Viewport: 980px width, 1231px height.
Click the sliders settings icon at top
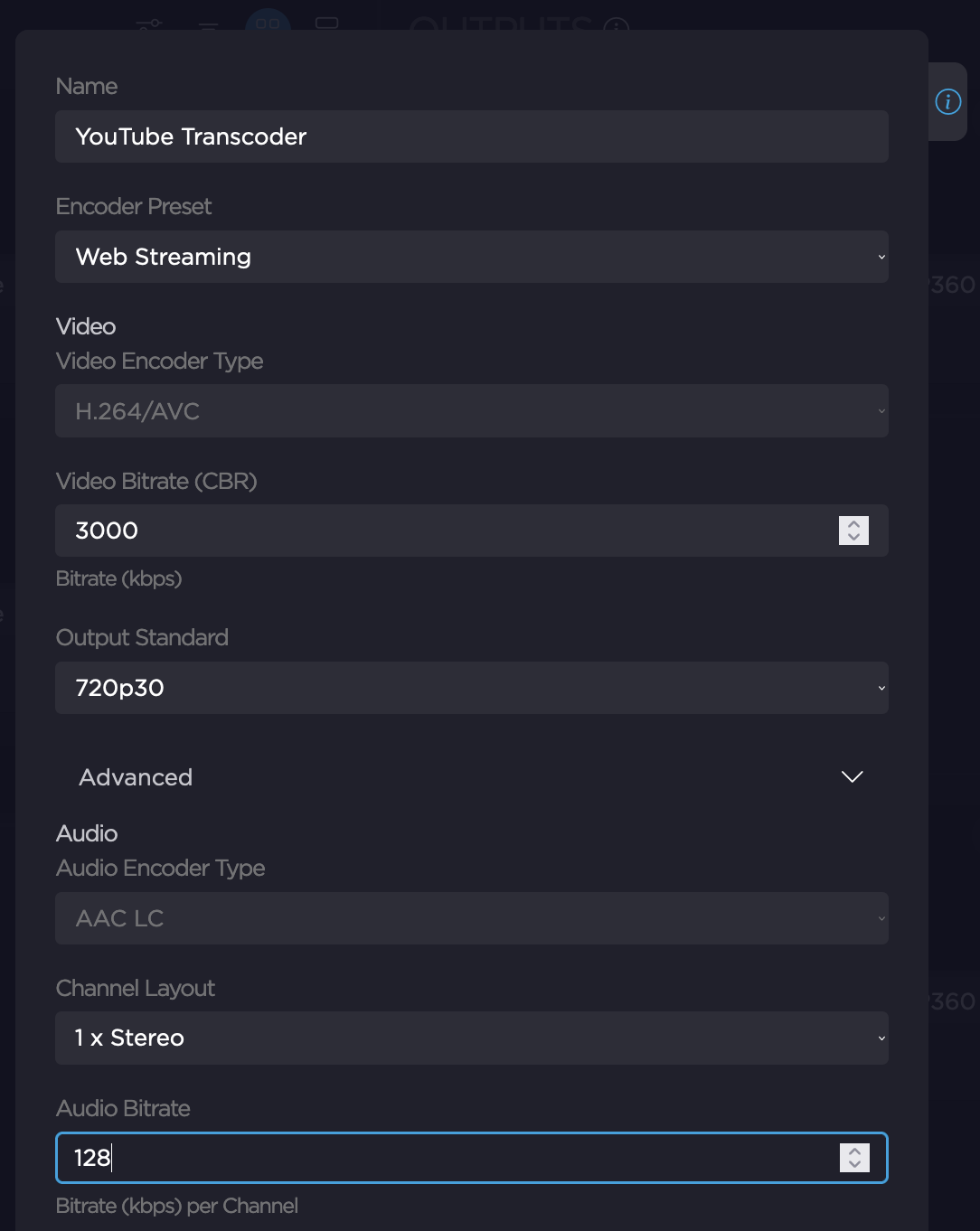pyautogui.click(x=150, y=24)
